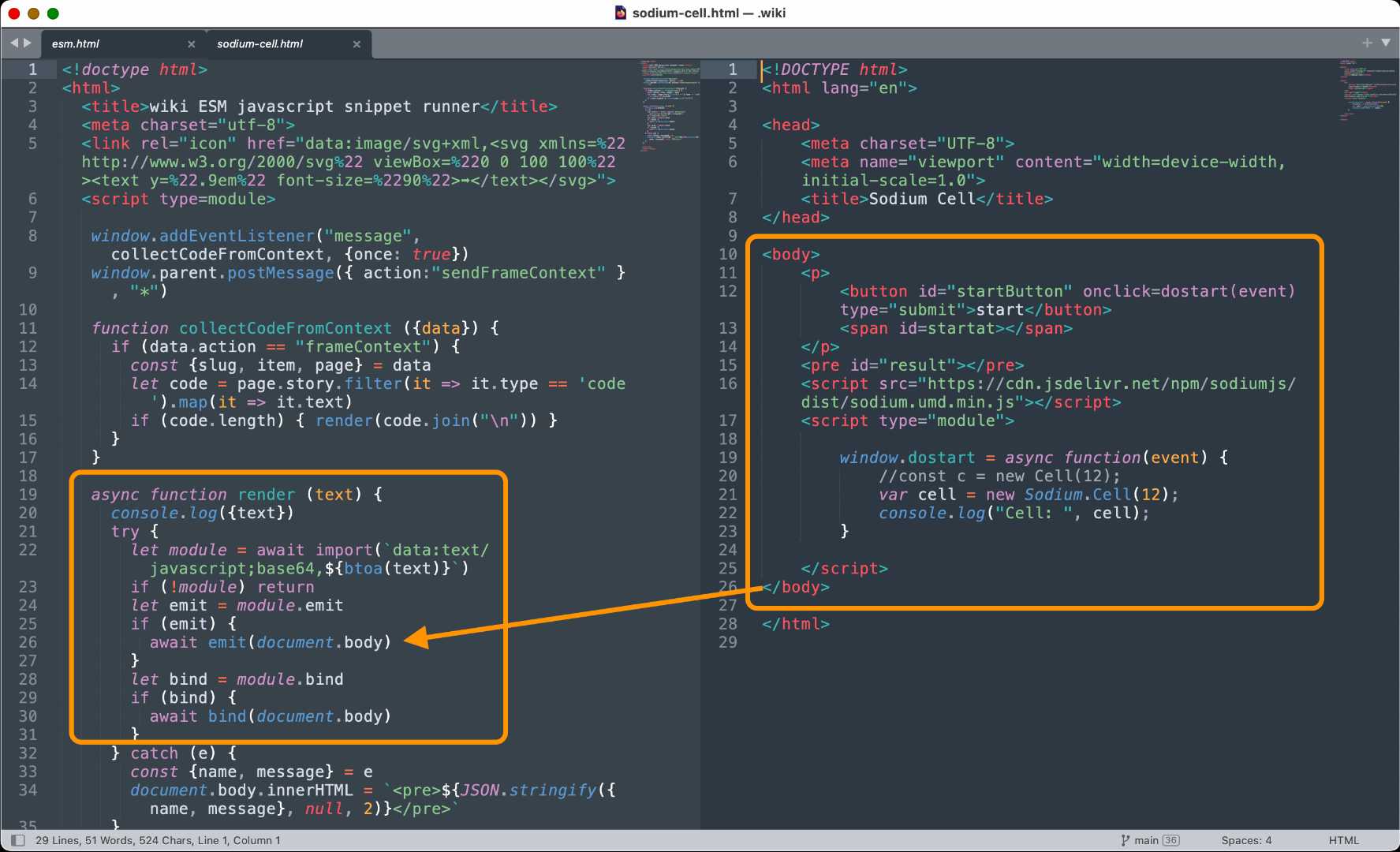Click the sodium.umd.min.js script URL
The height and width of the screenshot is (852, 1400).
1048,393
